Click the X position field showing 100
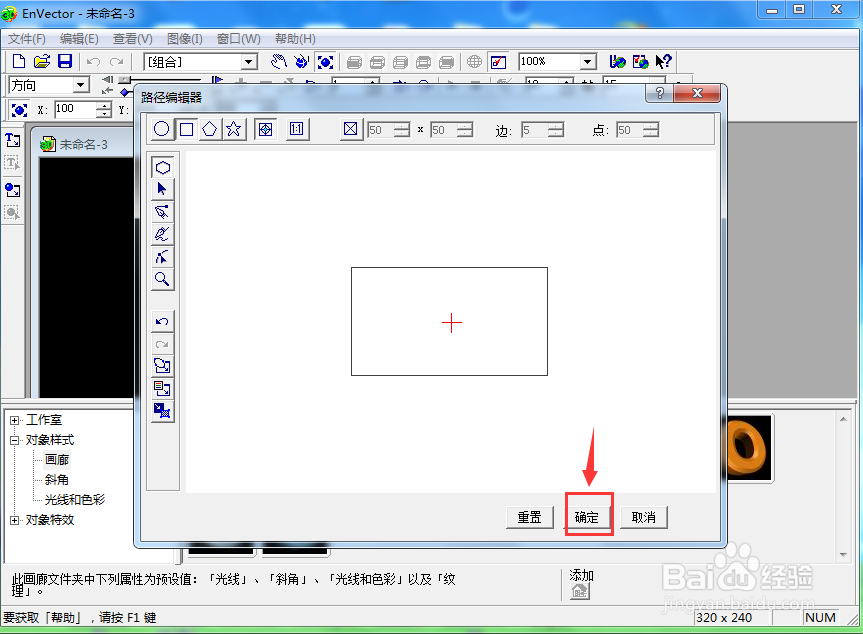 pos(75,110)
